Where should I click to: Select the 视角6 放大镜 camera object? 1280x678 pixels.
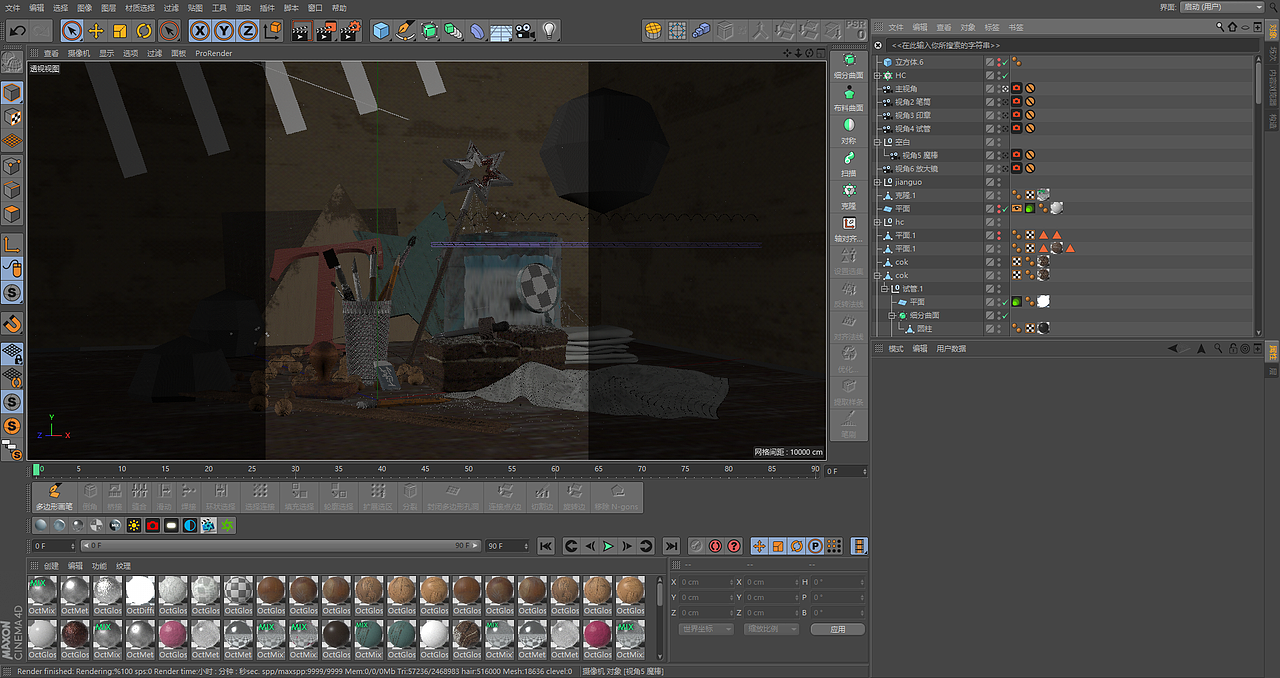tap(916, 168)
